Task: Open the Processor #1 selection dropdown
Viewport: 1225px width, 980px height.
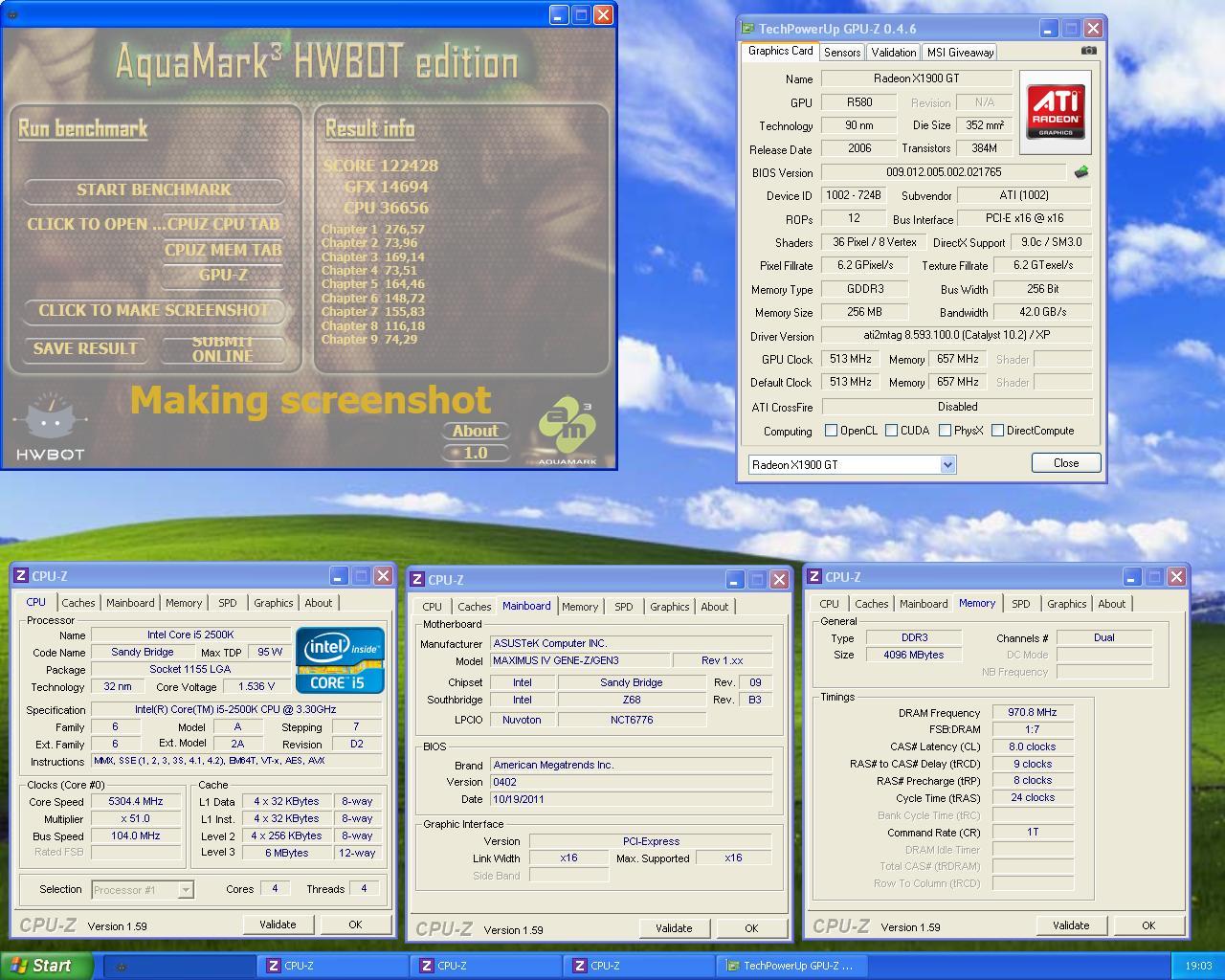Action: click(x=186, y=890)
